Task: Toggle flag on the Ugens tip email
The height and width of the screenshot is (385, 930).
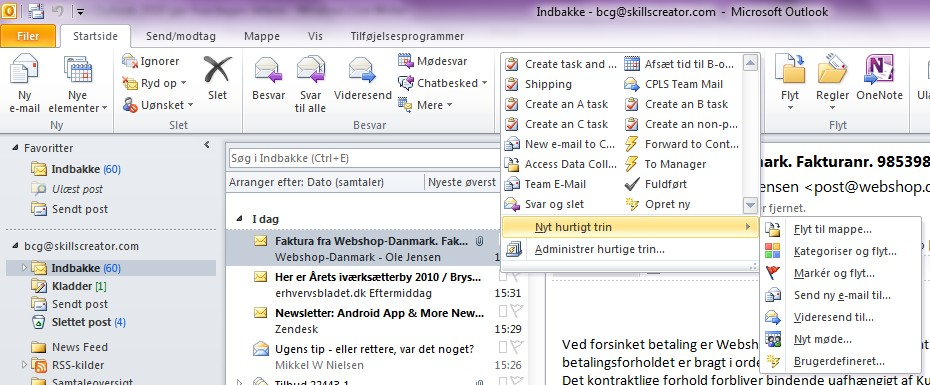Action: (x=517, y=346)
